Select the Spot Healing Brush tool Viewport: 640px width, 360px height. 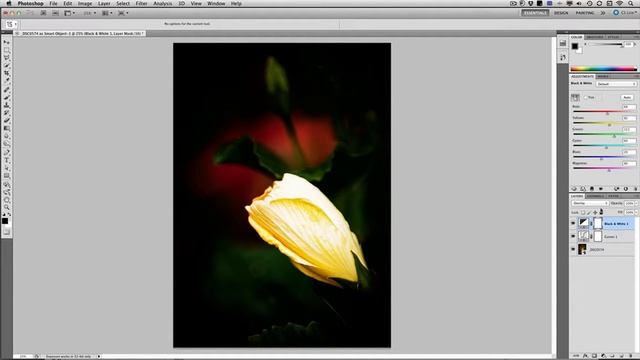(7, 90)
